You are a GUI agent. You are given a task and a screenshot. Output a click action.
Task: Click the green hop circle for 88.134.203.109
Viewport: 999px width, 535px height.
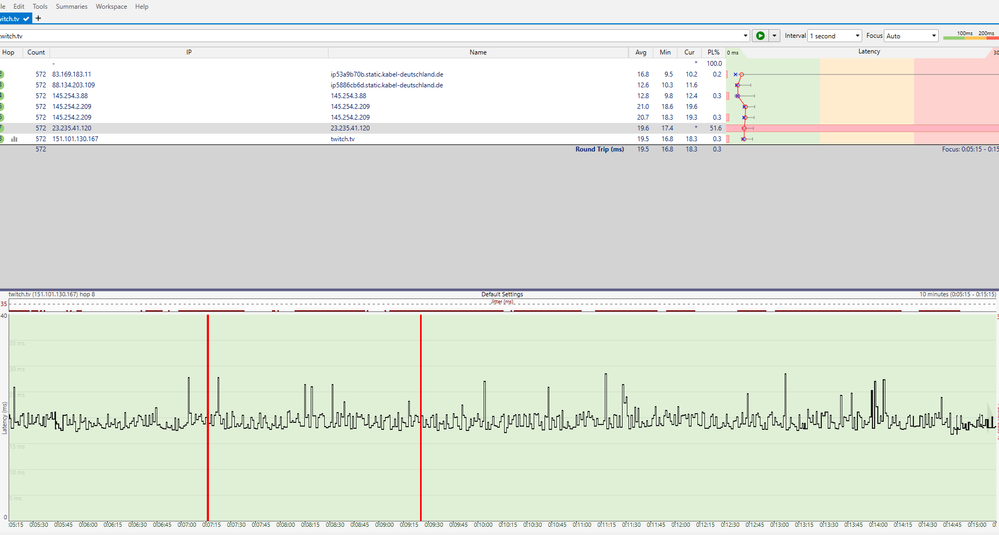click(x=1, y=85)
